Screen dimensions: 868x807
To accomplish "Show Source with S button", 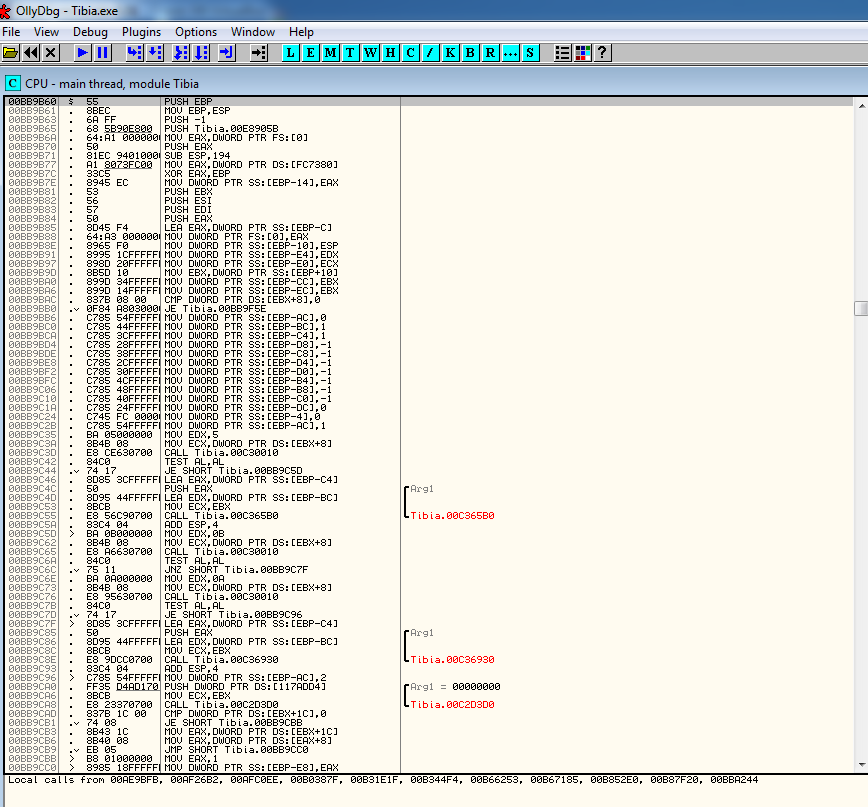I will [x=530, y=53].
